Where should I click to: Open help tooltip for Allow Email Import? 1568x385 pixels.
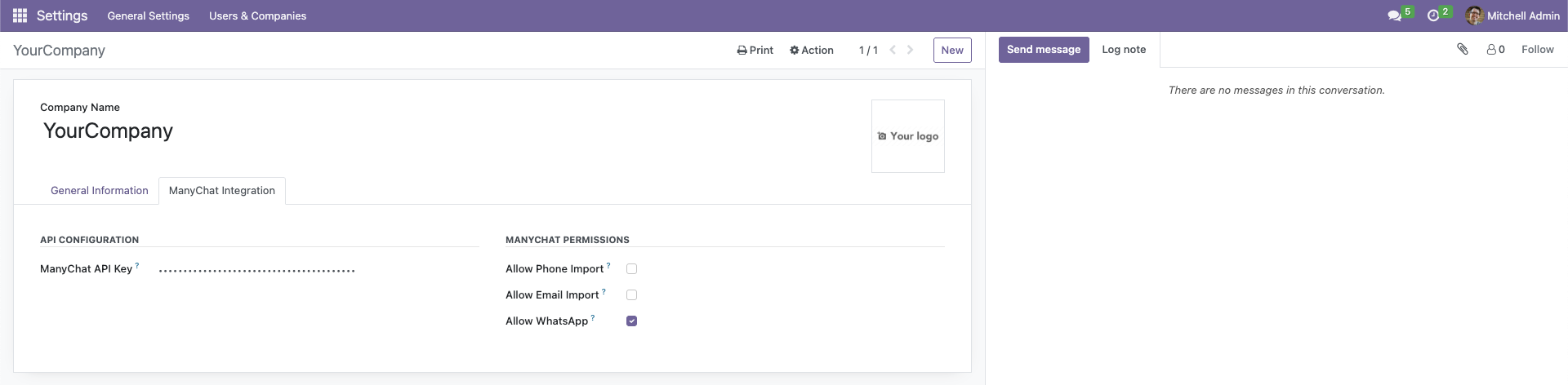[x=604, y=291]
